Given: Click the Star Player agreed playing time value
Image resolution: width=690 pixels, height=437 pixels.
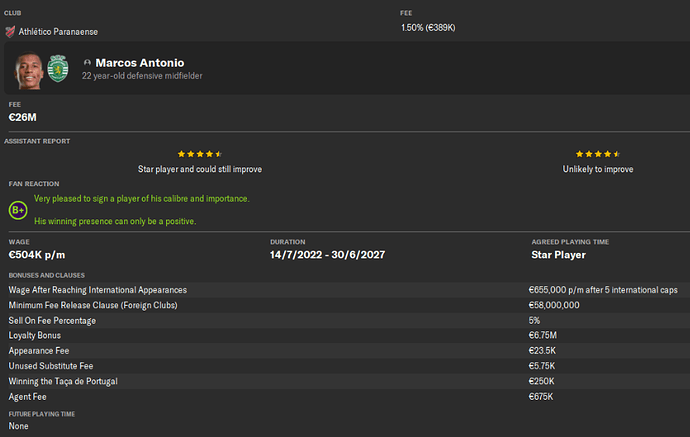Looking at the screenshot, I should pyautogui.click(x=558, y=255).
